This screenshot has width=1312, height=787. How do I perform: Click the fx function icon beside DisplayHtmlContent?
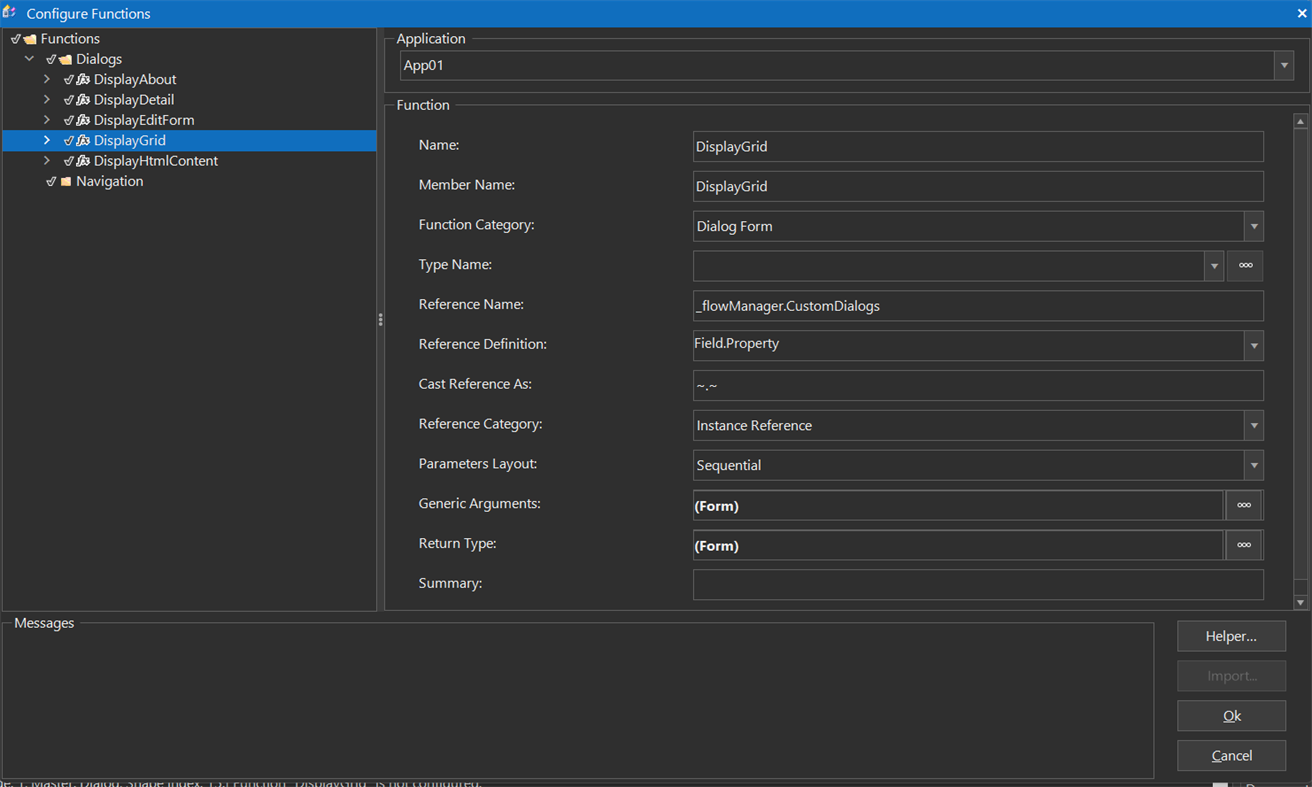(83, 161)
